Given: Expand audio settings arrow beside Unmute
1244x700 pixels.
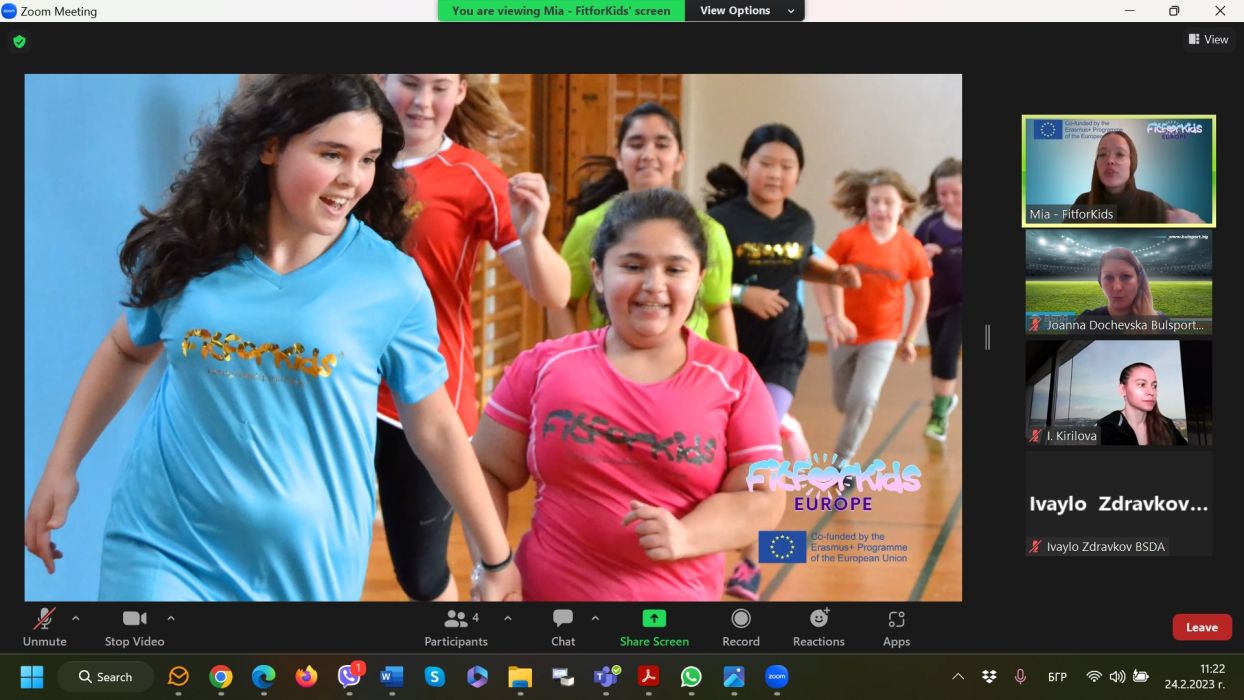Looking at the screenshot, I should click(x=76, y=618).
